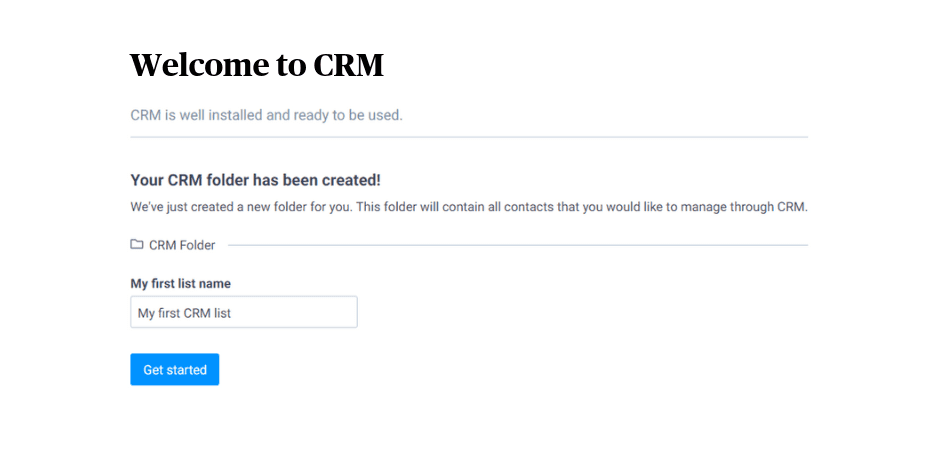940x459 pixels.
Task: Click the horizontal divider below the subtitle
Action: [x=469, y=137]
